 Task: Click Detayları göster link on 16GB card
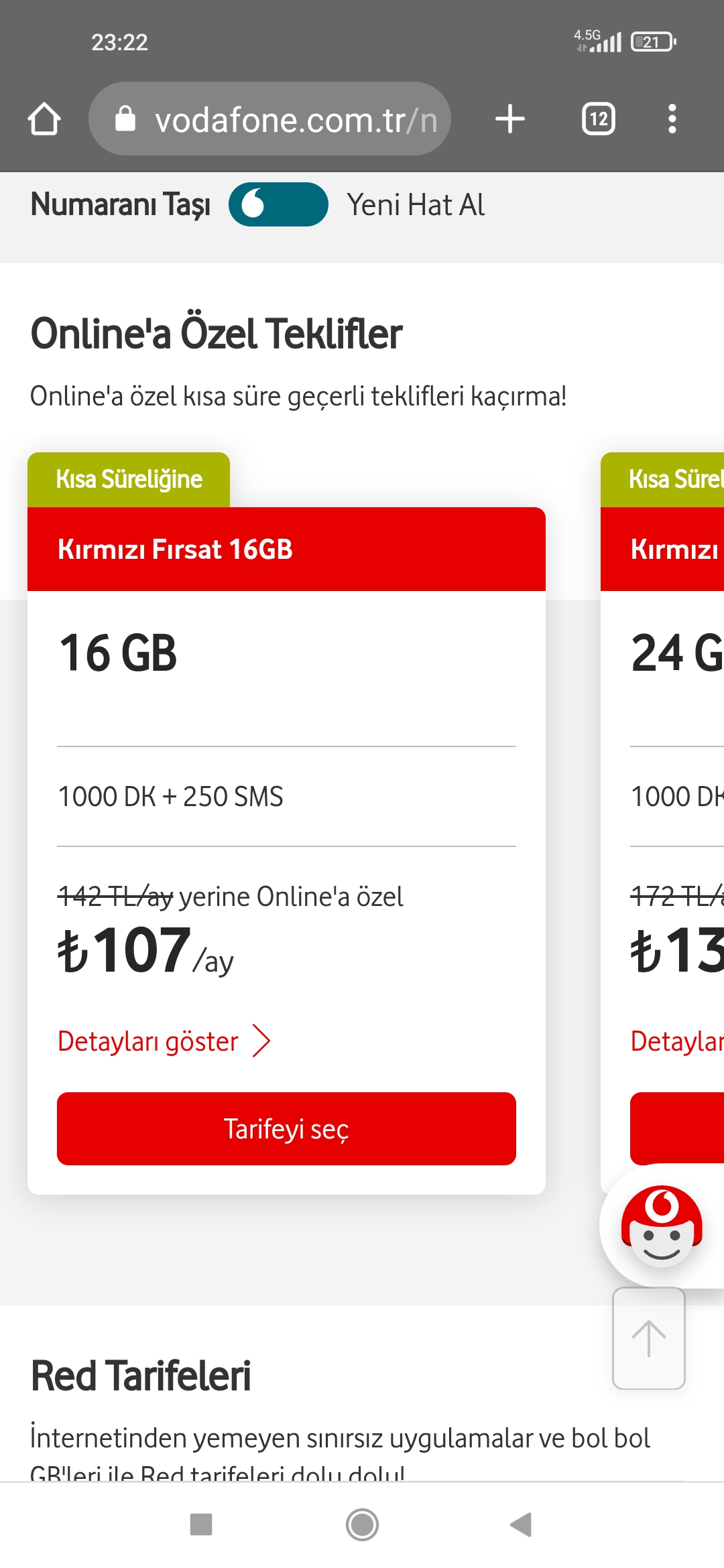[x=148, y=1041]
